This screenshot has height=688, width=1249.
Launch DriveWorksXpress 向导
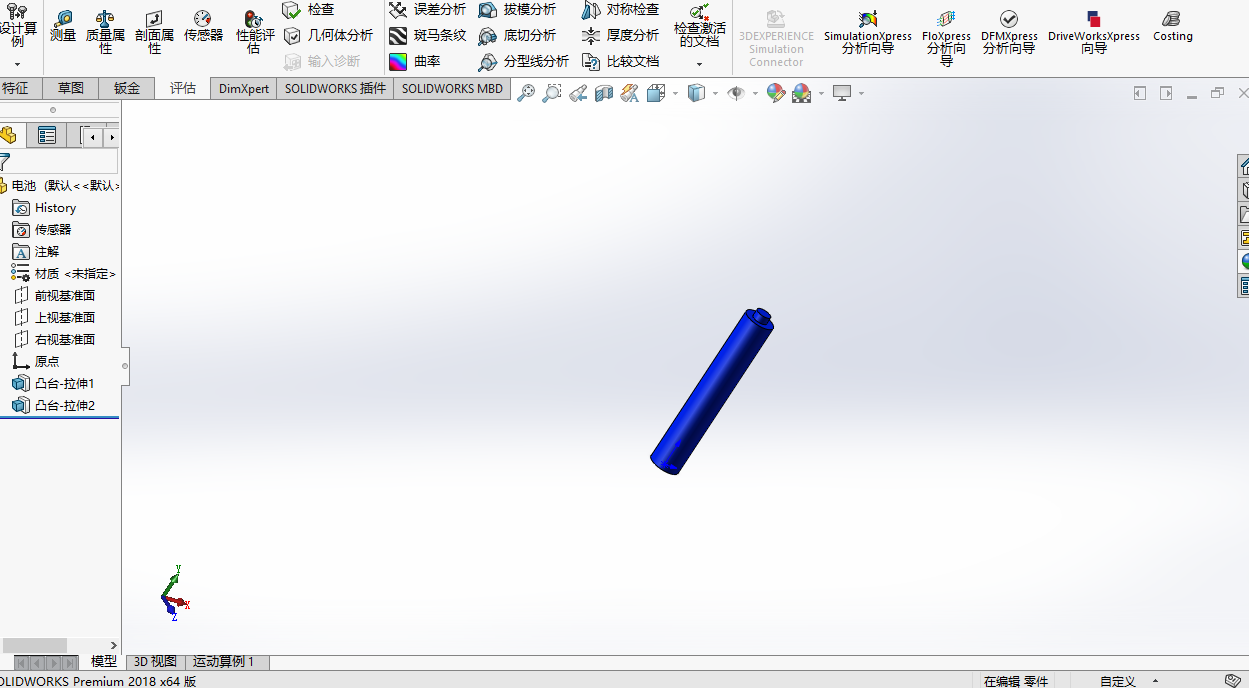tap(1094, 33)
